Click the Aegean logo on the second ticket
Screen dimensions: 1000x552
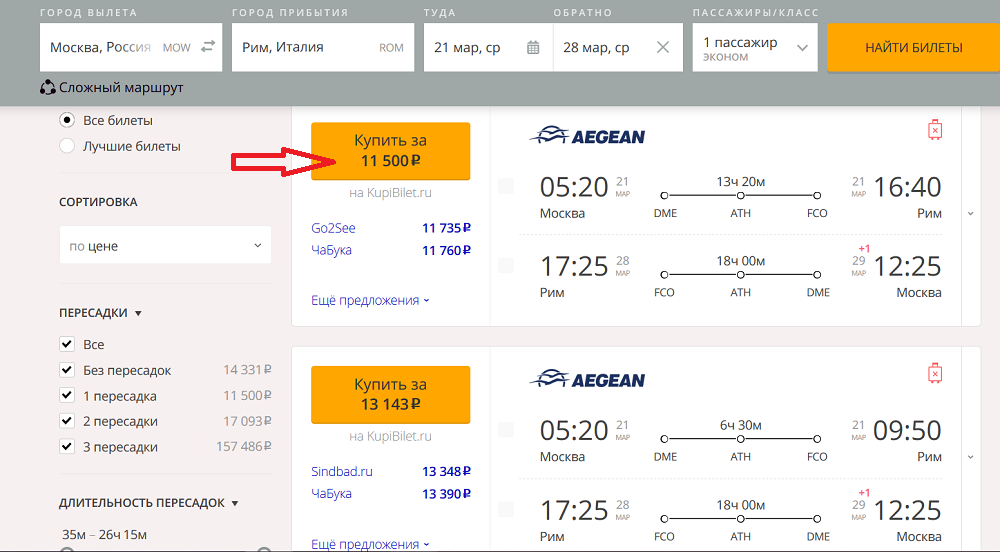[587, 379]
